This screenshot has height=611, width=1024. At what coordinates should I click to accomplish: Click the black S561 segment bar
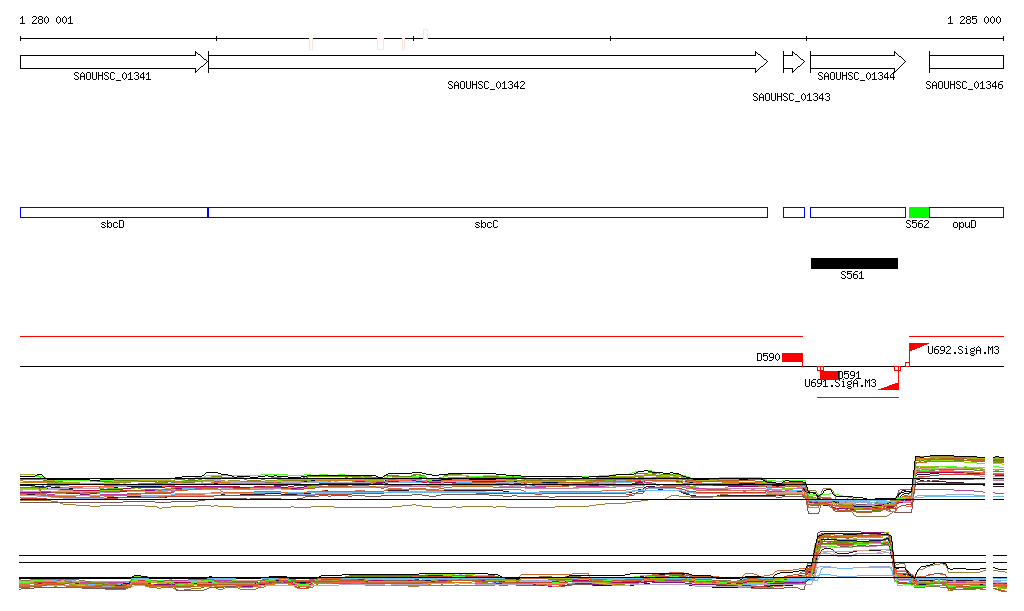(854, 263)
